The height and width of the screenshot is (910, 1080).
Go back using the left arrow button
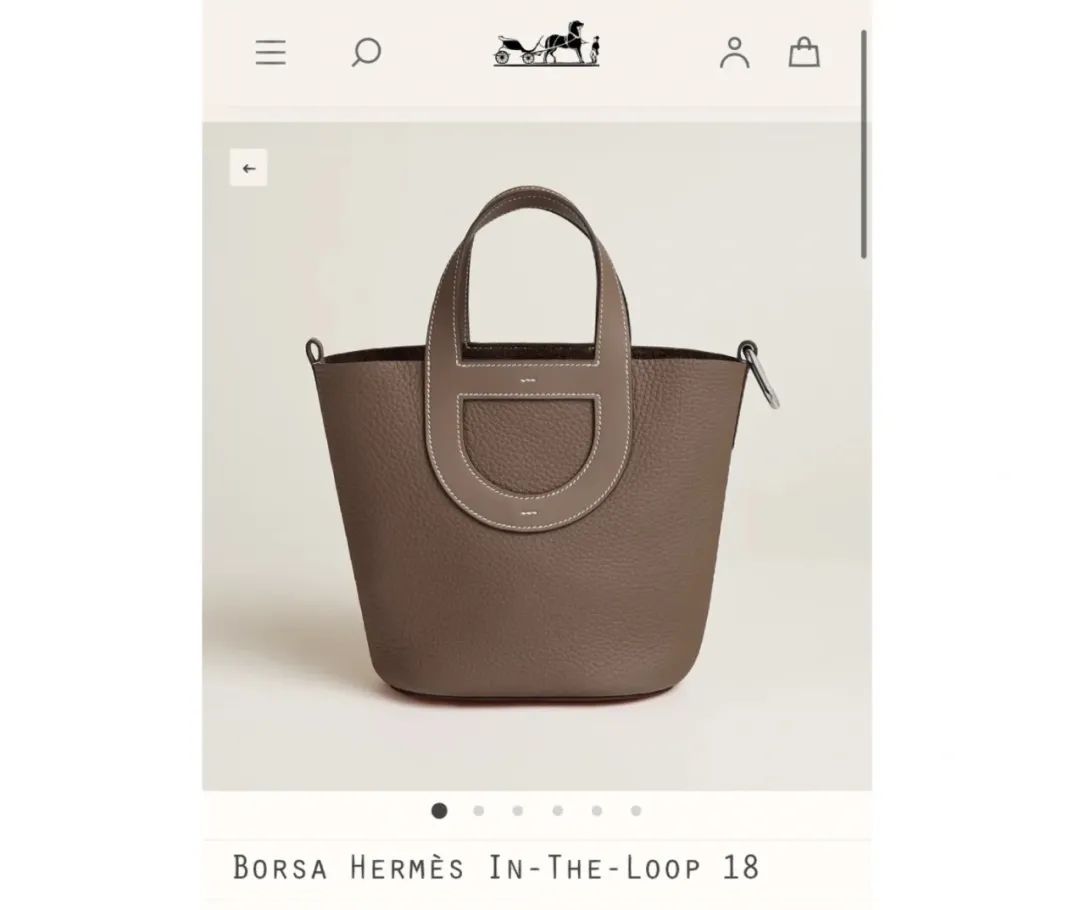(249, 168)
